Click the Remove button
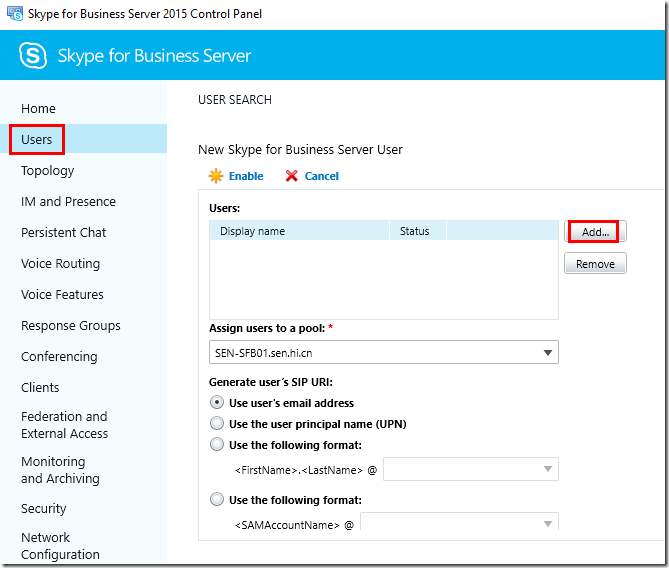The height and width of the screenshot is (568, 669). (595, 264)
